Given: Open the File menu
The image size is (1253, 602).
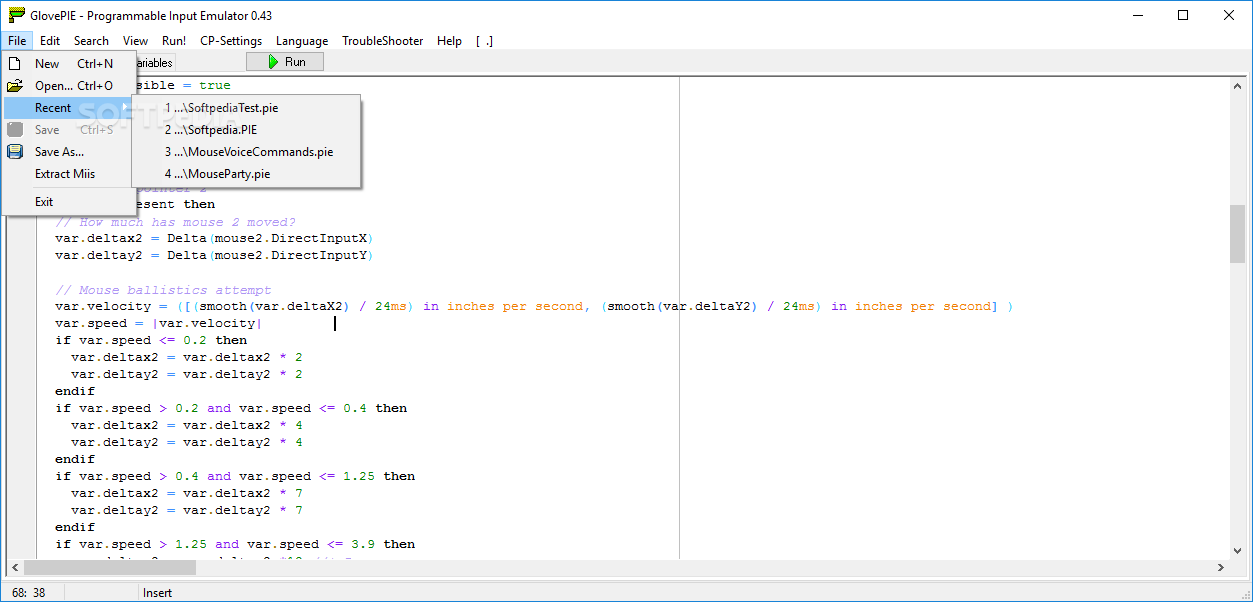Looking at the screenshot, I should click(17, 41).
